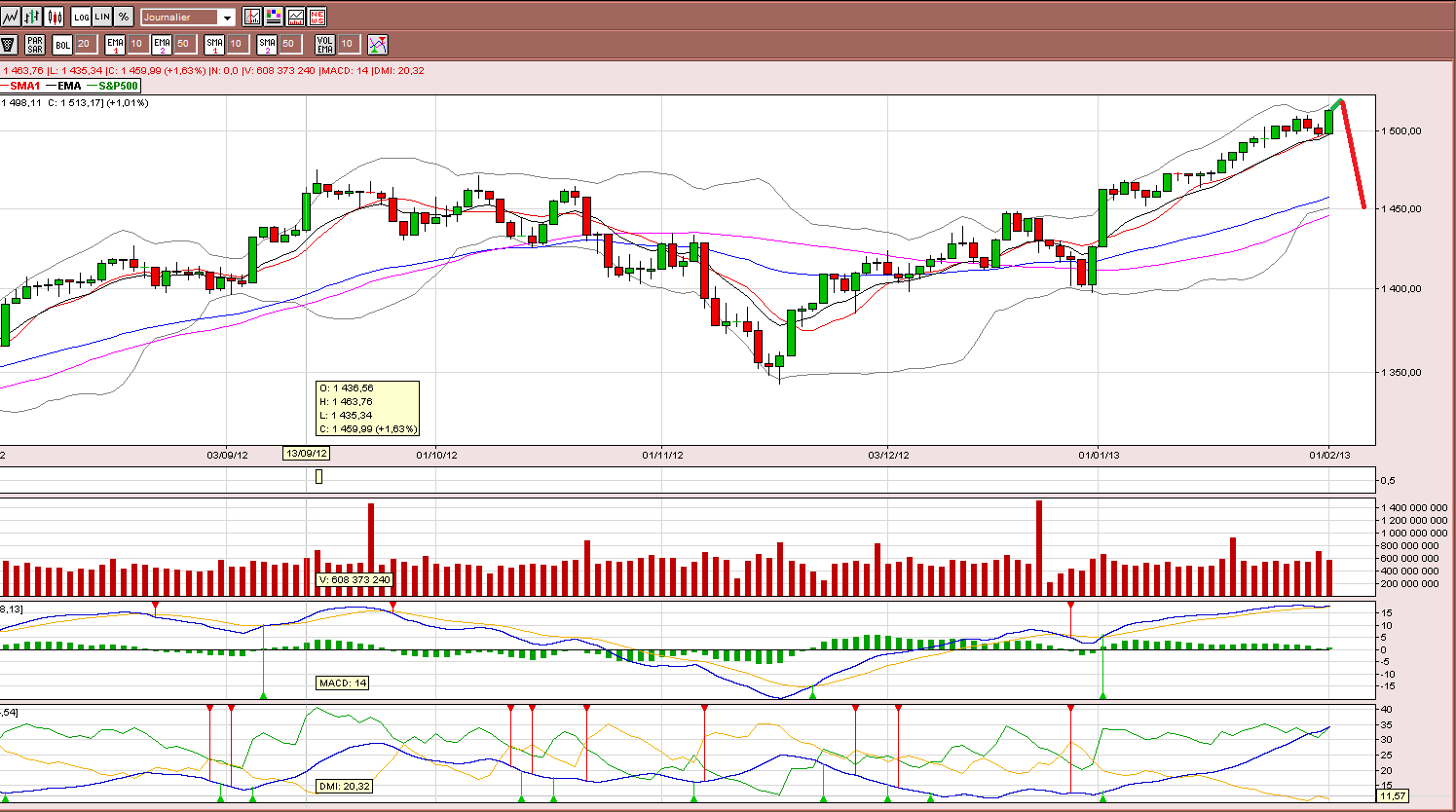Switch to line chart display icon

click(x=10, y=17)
